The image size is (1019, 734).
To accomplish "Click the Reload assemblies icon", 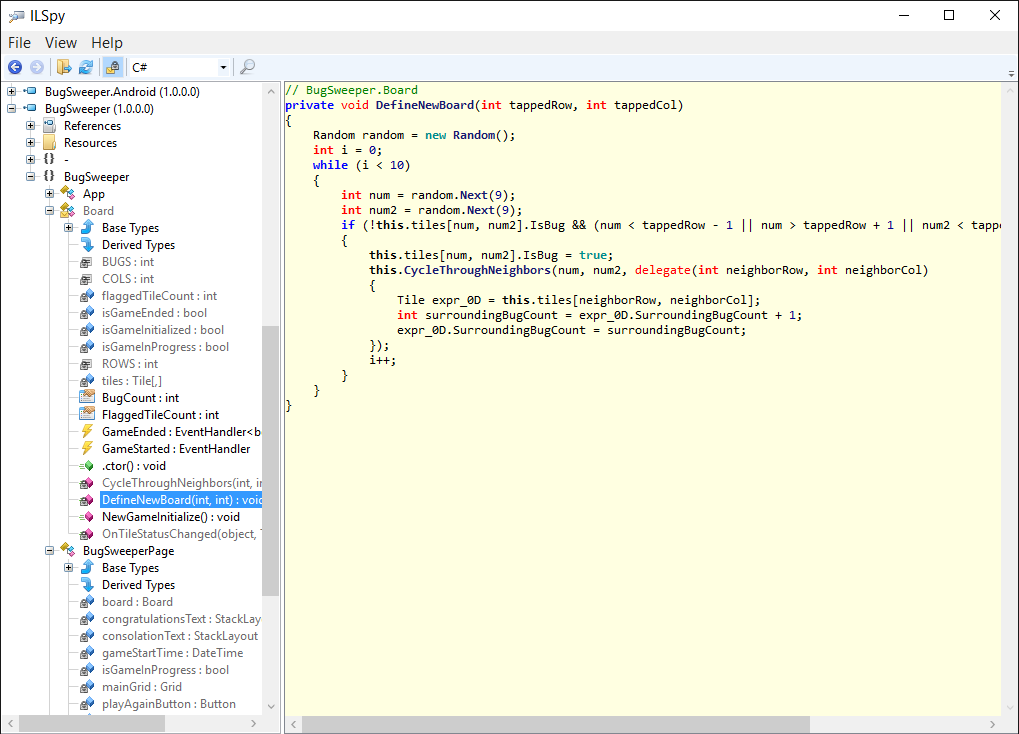I will coord(86,67).
